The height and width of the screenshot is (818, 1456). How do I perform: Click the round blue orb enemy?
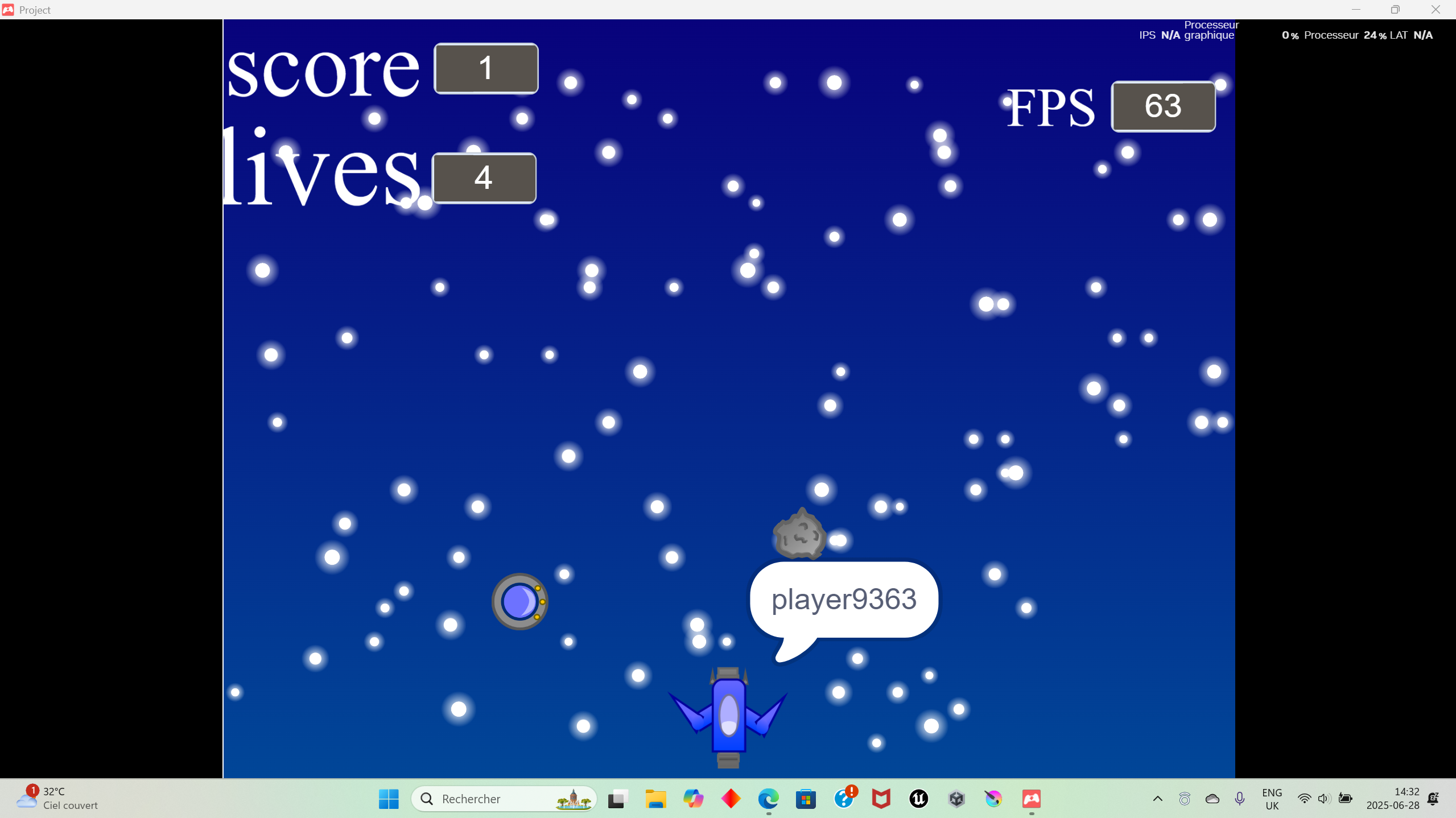(x=519, y=601)
